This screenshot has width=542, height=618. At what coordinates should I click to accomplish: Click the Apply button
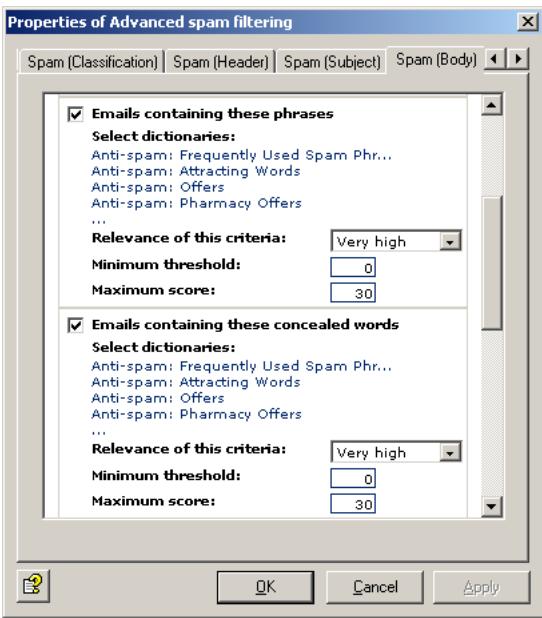coord(481,587)
